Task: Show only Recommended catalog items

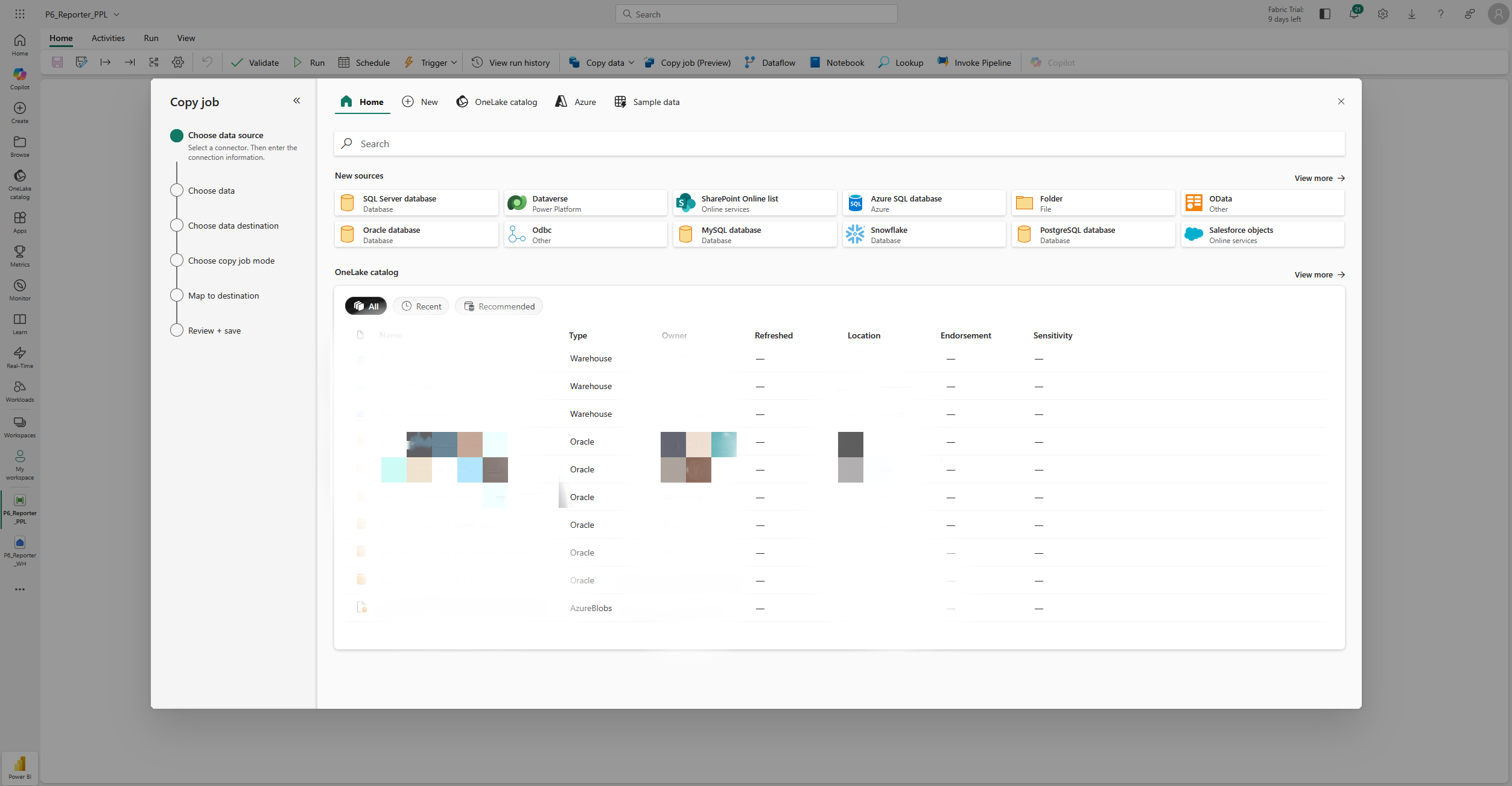Action: tap(498, 306)
